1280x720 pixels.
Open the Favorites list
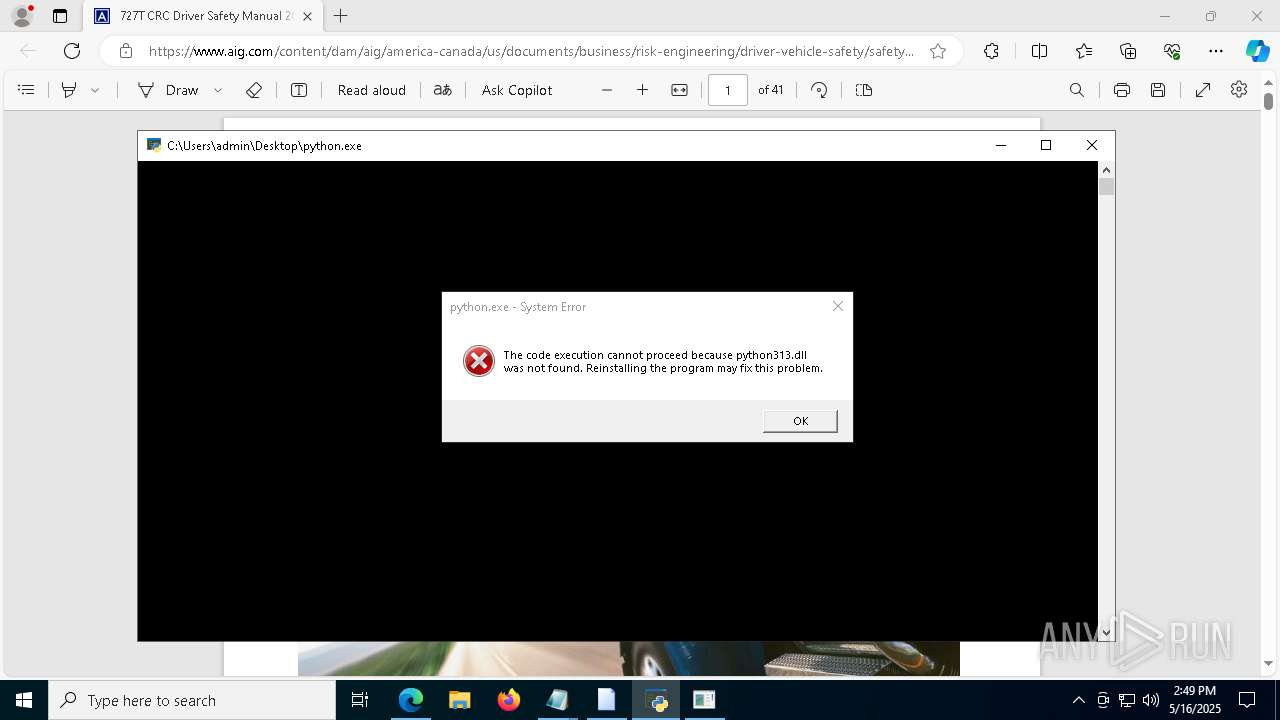1084,51
